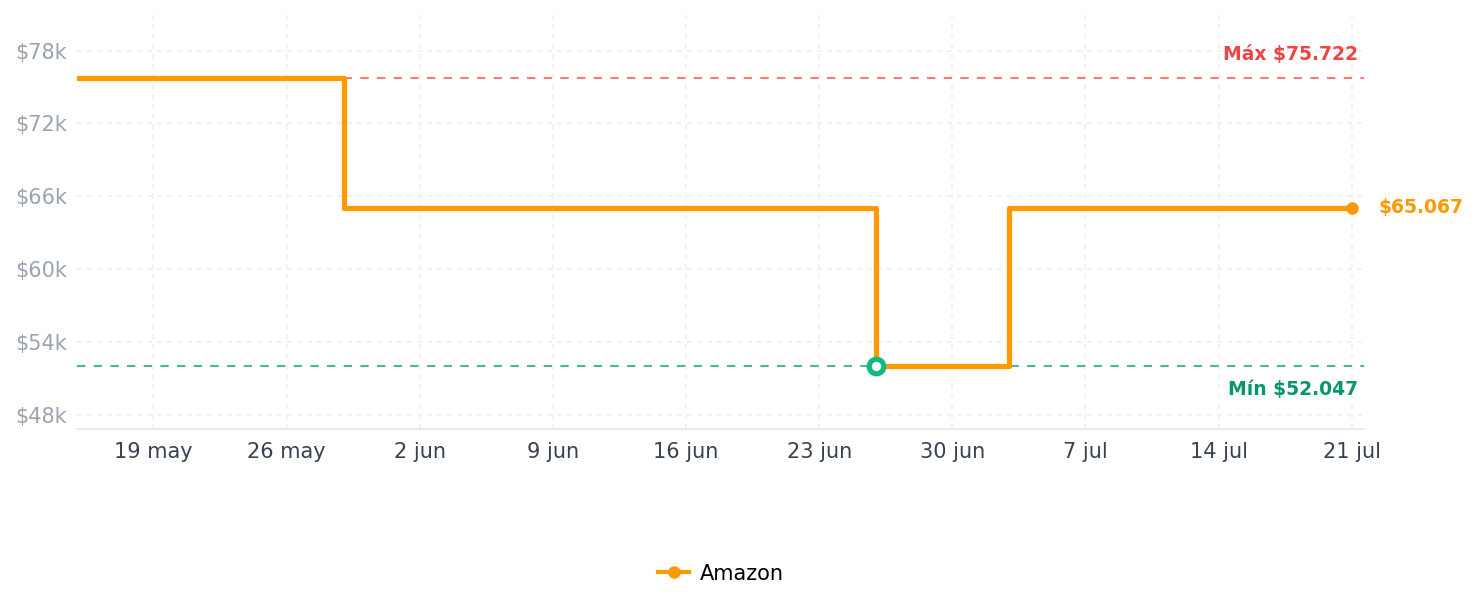Click the 14 jul date label

(1218, 451)
